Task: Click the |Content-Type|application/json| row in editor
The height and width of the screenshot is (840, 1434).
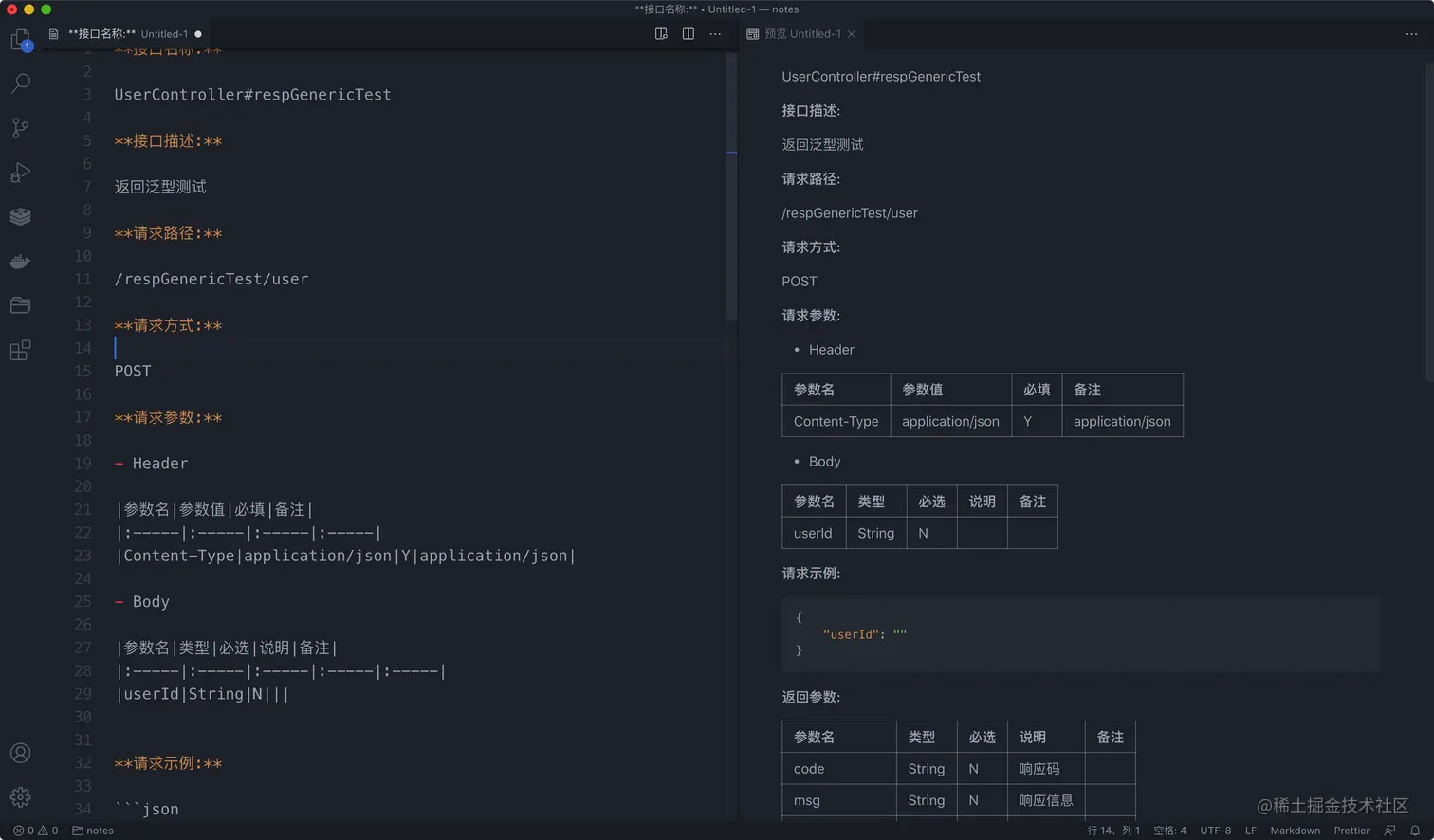Action: point(345,556)
